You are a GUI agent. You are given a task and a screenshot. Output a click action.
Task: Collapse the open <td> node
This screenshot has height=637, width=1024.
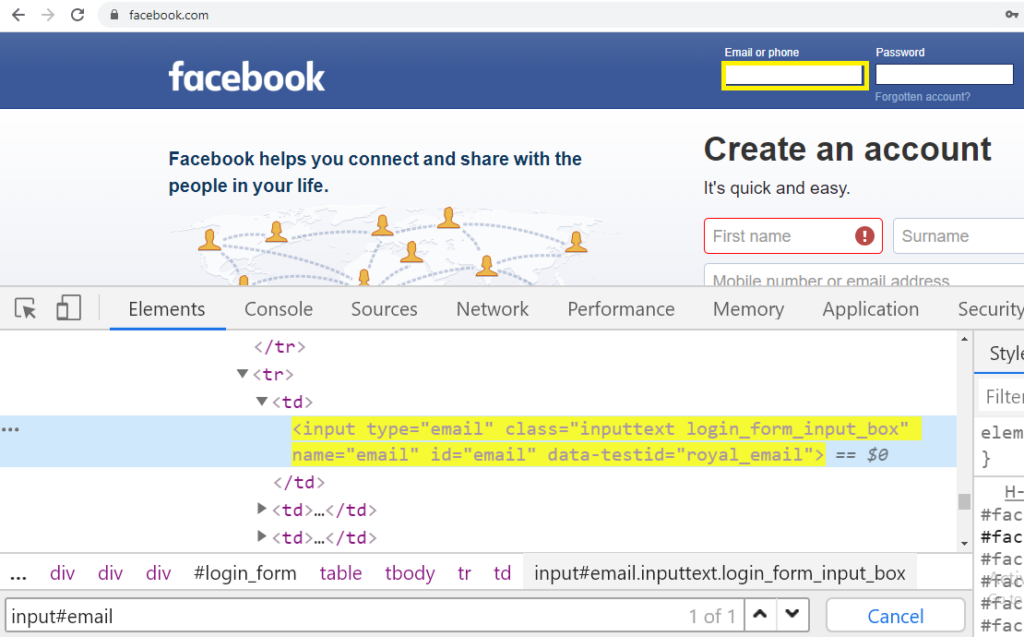(x=262, y=401)
